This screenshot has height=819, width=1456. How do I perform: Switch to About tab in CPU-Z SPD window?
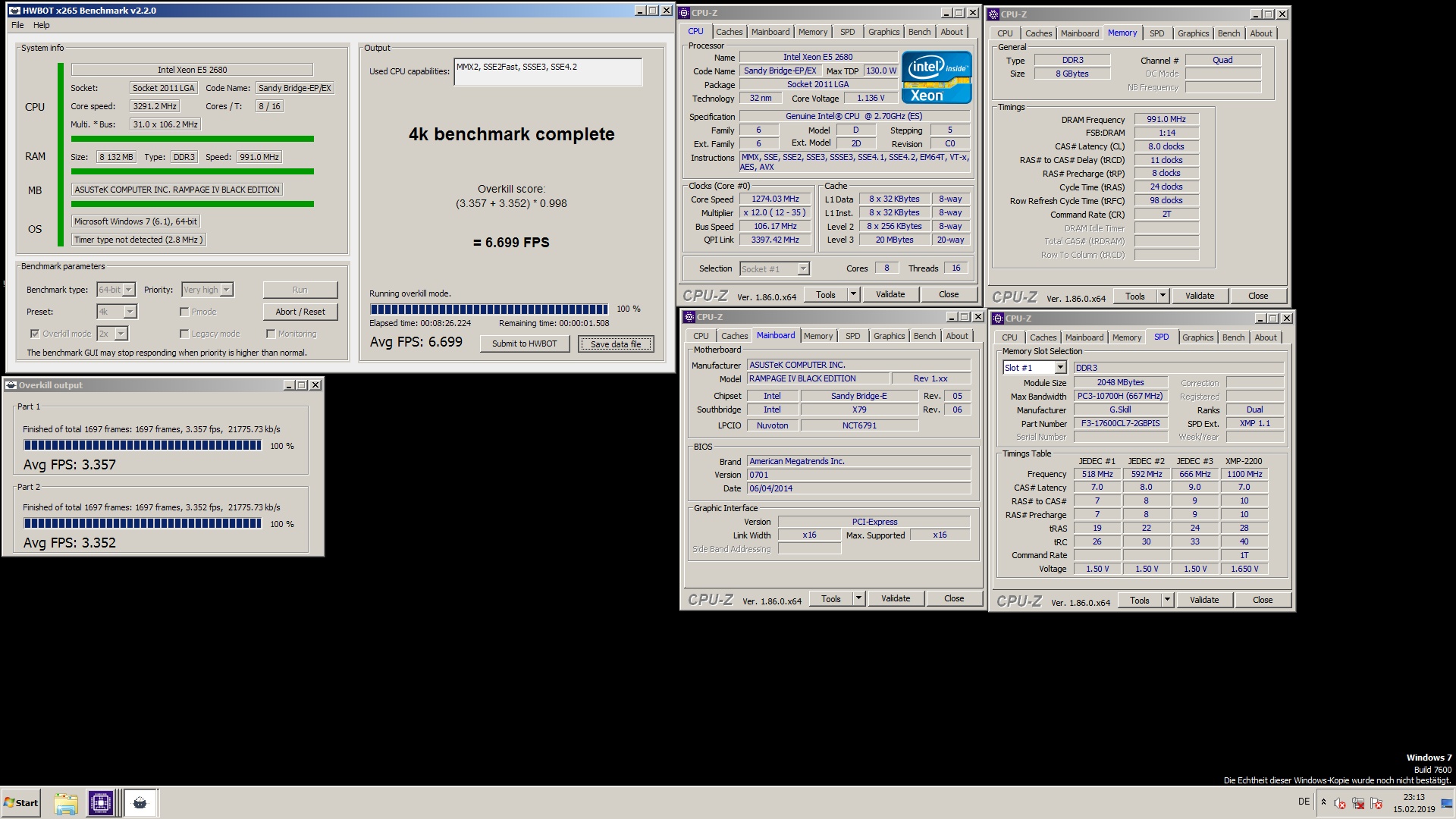1265,337
